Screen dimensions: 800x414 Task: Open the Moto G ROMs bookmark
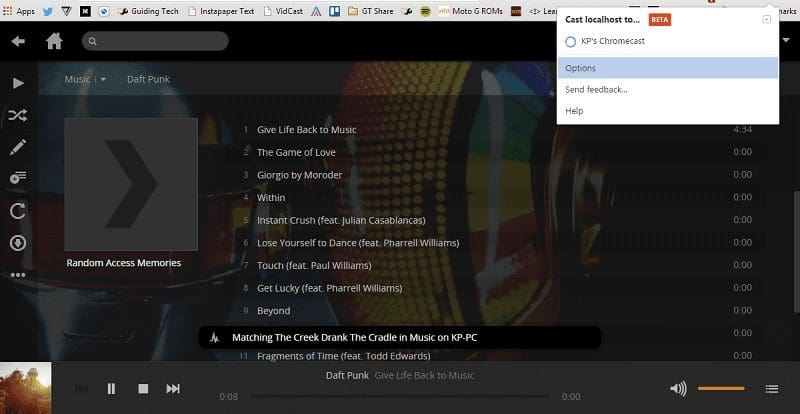[x=470, y=11]
